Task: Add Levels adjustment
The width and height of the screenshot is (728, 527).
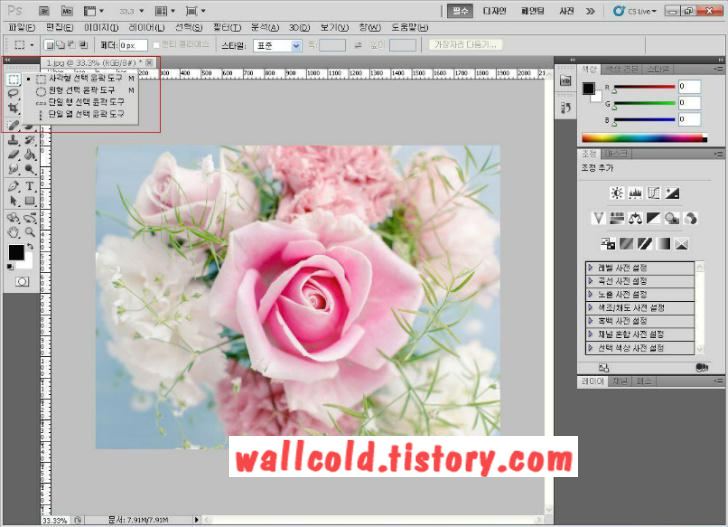Action: 635,193
